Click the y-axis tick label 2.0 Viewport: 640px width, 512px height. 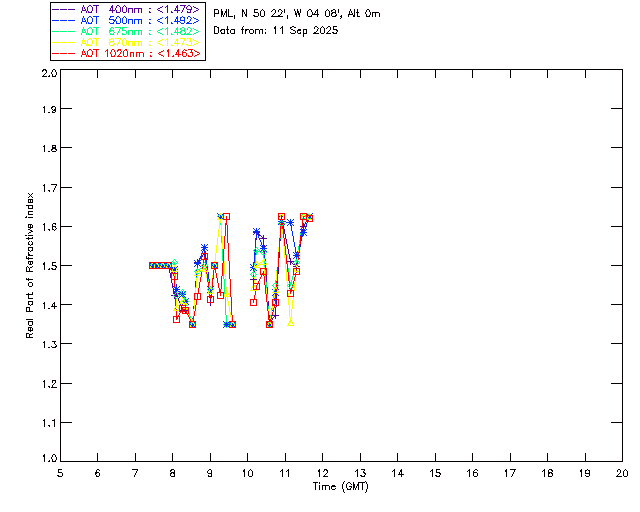48,74
